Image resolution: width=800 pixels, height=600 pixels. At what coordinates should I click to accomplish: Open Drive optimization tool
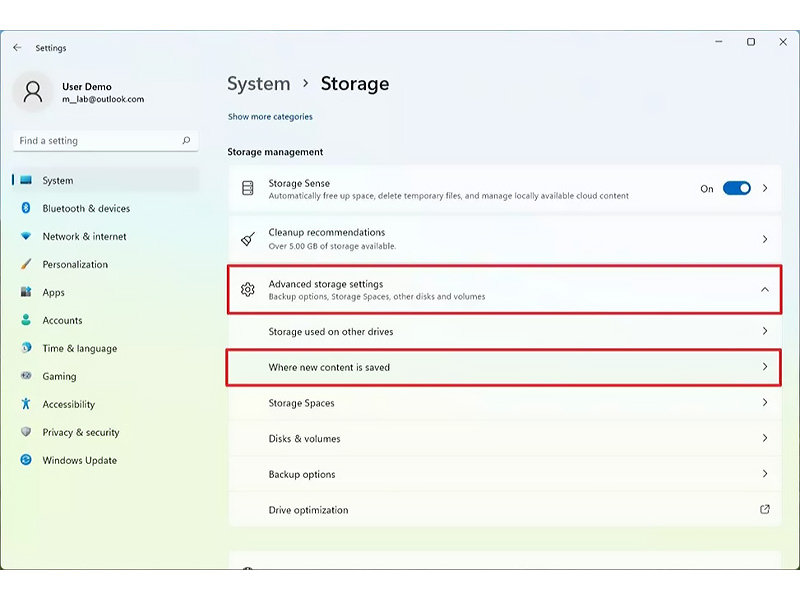click(x=504, y=510)
